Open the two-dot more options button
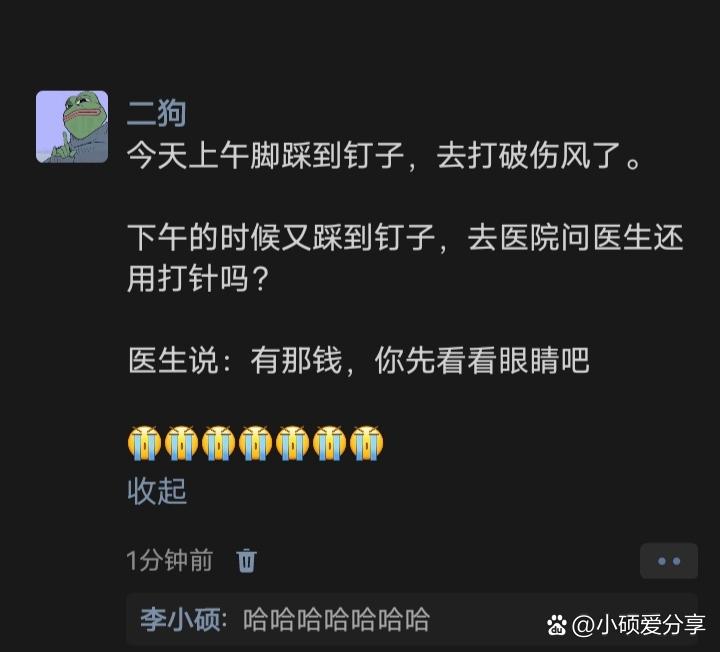 tap(669, 561)
